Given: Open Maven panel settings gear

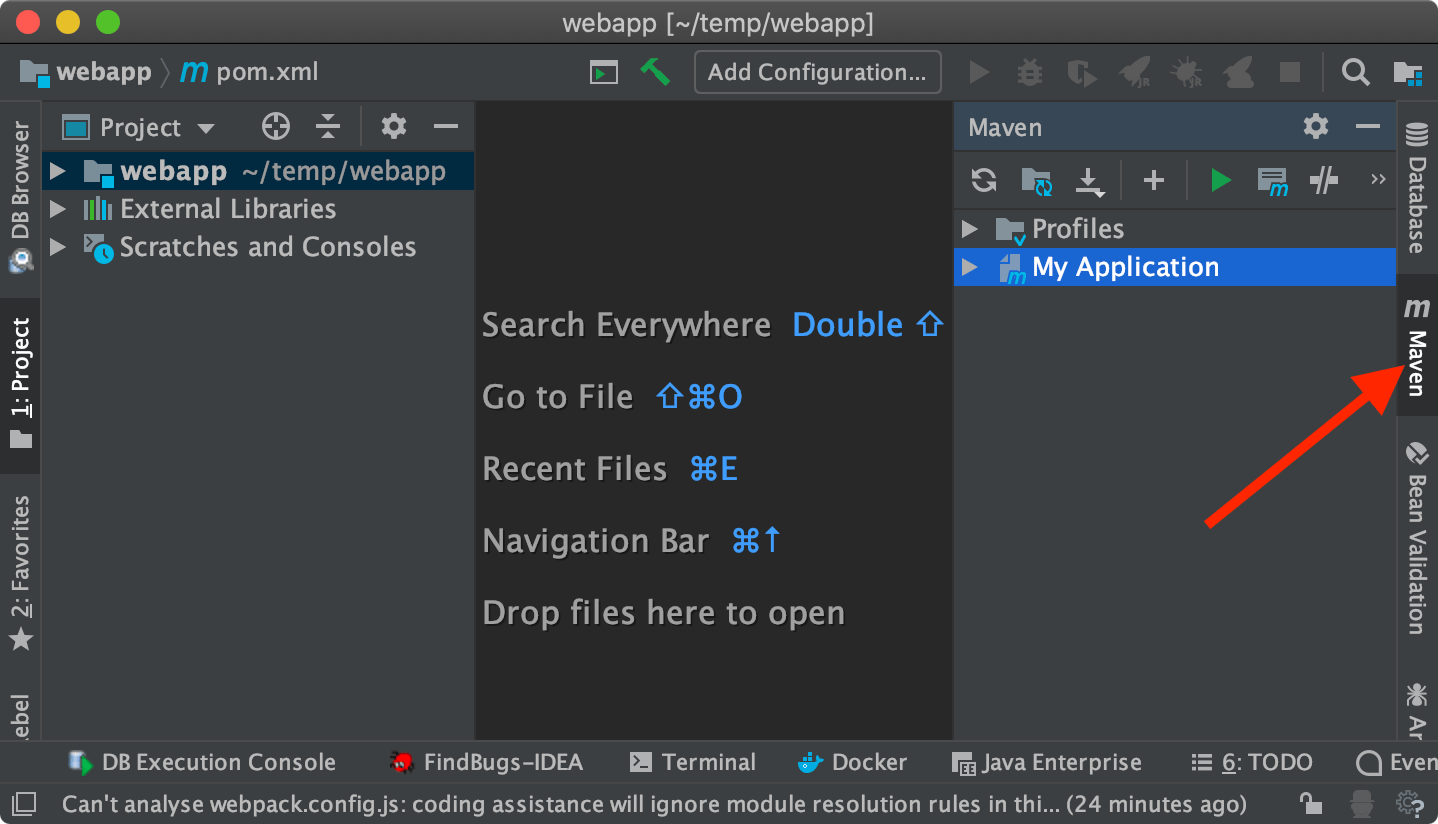Looking at the screenshot, I should (x=1314, y=126).
